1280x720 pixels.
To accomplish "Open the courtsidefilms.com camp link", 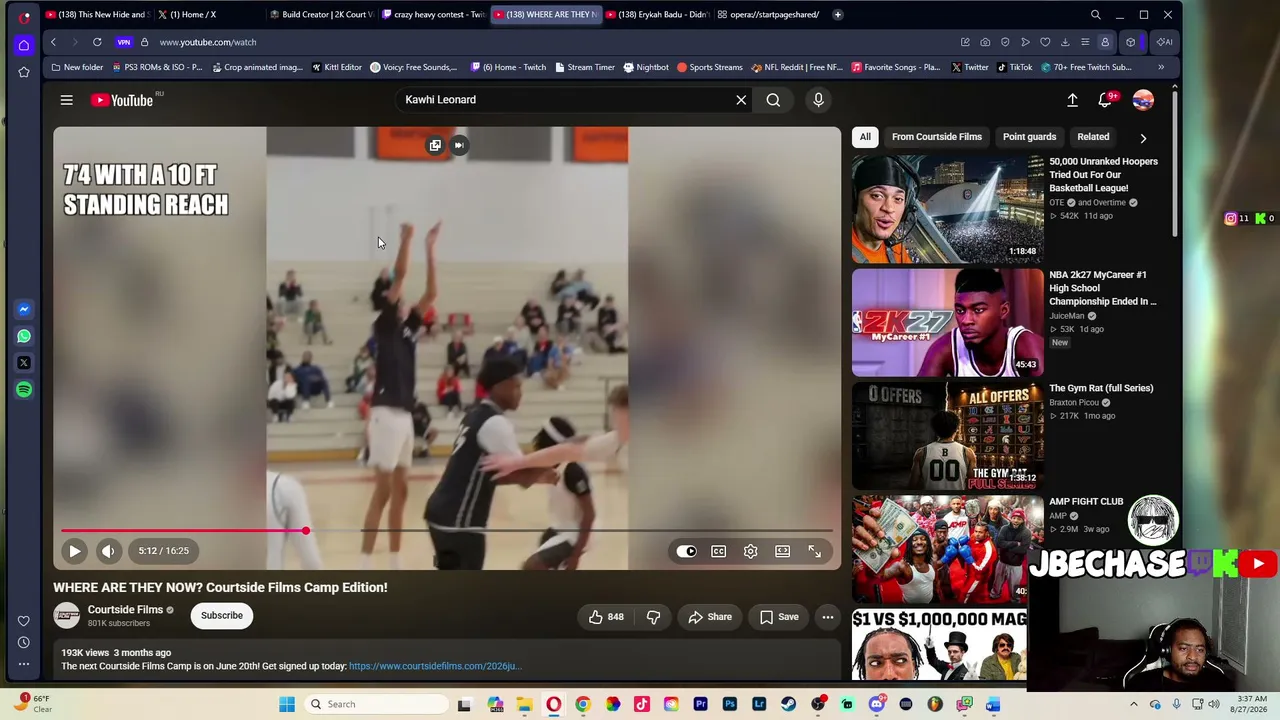I will pyautogui.click(x=435, y=666).
